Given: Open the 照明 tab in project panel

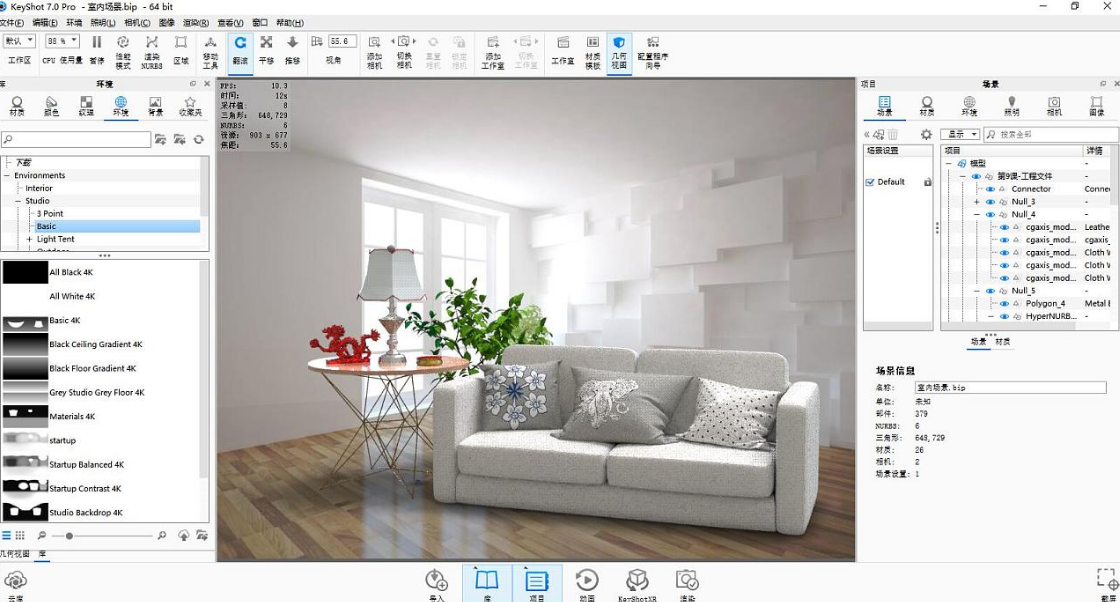Looking at the screenshot, I should pos(1011,106).
